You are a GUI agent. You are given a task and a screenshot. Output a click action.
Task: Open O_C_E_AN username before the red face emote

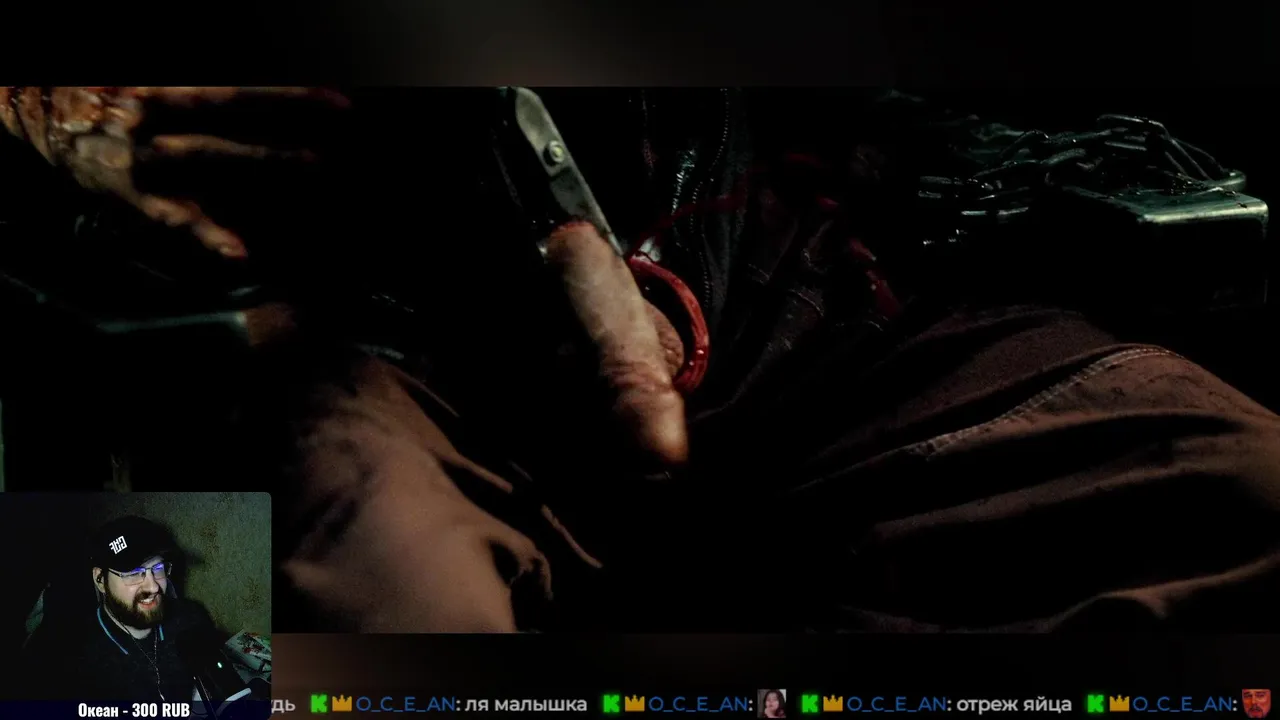[1184, 704]
